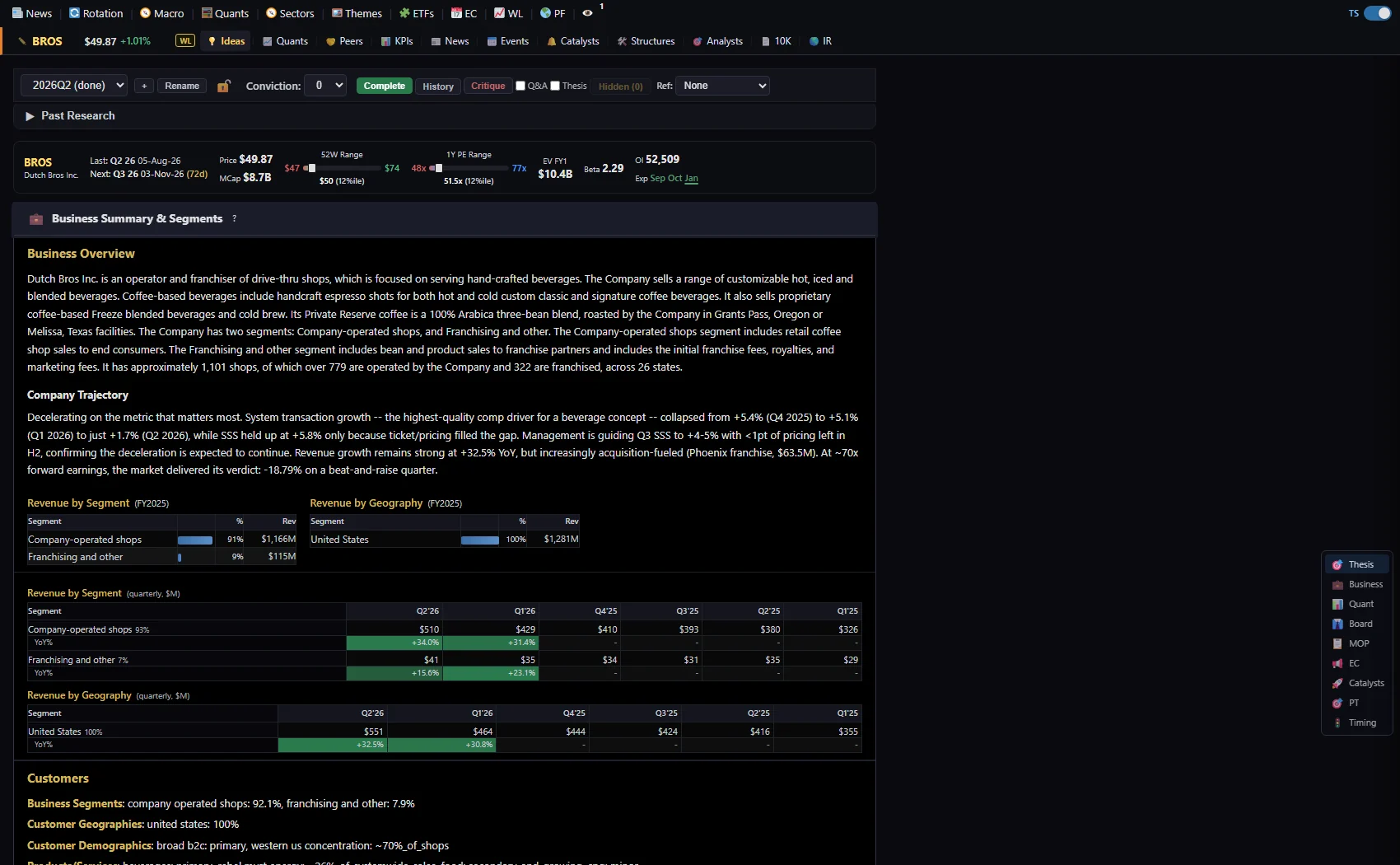Image resolution: width=1400 pixels, height=865 pixels.
Task: Open the 2026Q2 (done) period dropdown
Action: pyautogui.click(x=73, y=85)
